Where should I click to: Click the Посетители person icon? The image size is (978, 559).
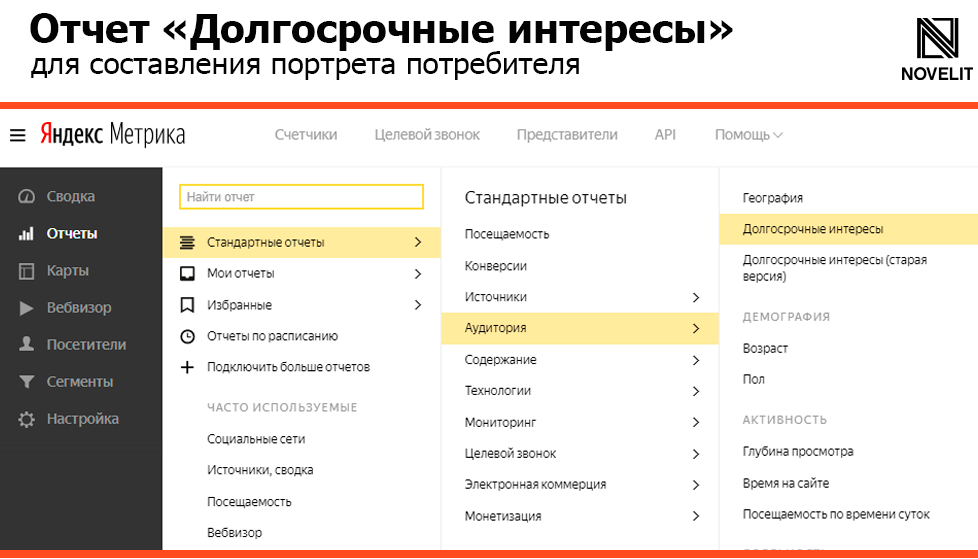pos(26,344)
